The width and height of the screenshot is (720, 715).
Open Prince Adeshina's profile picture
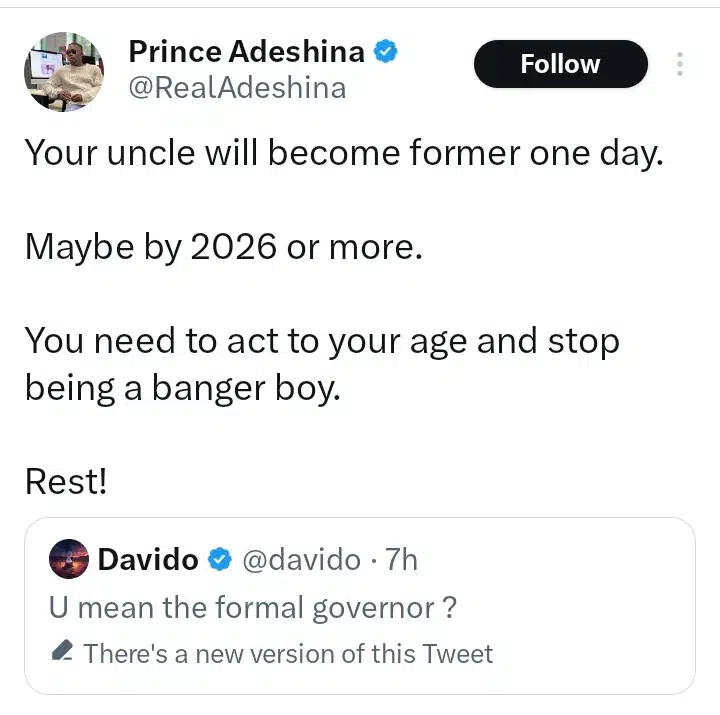click(x=64, y=71)
